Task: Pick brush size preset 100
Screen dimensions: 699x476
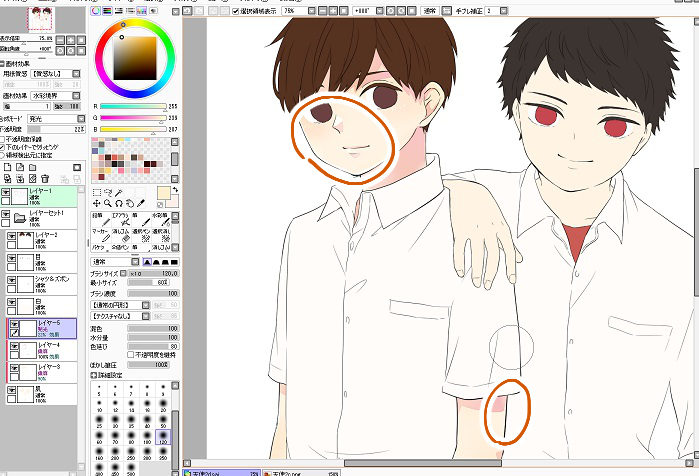Action: pyautogui.click(x=147, y=437)
